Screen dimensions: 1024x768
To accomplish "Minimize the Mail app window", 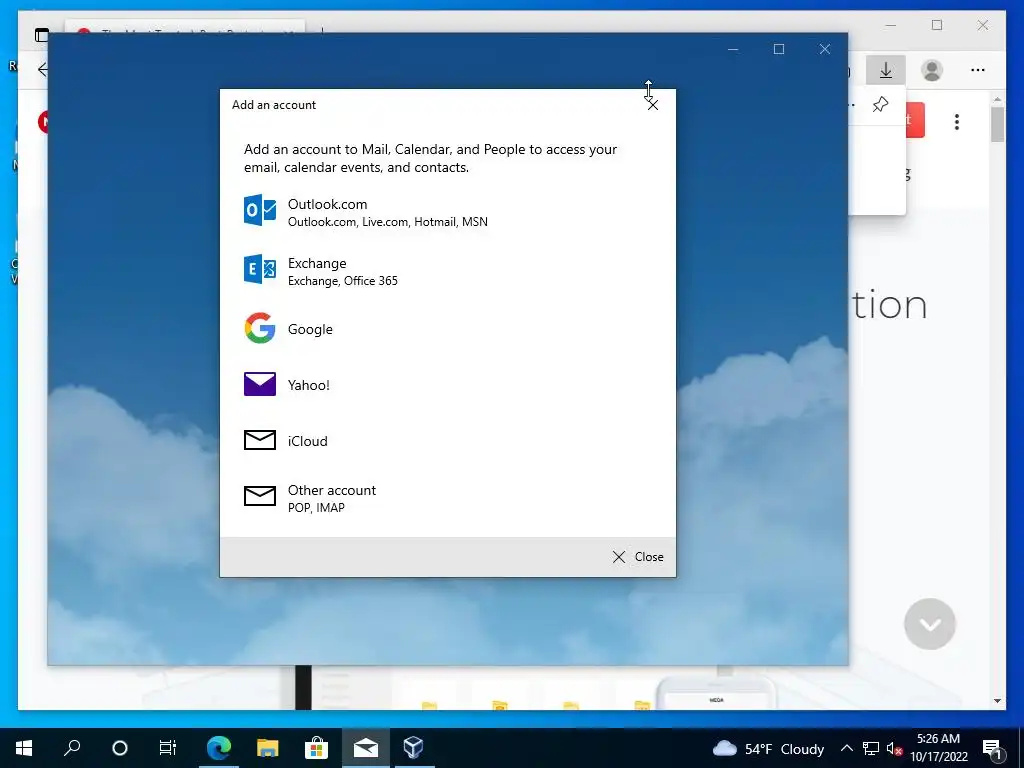I will [733, 49].
